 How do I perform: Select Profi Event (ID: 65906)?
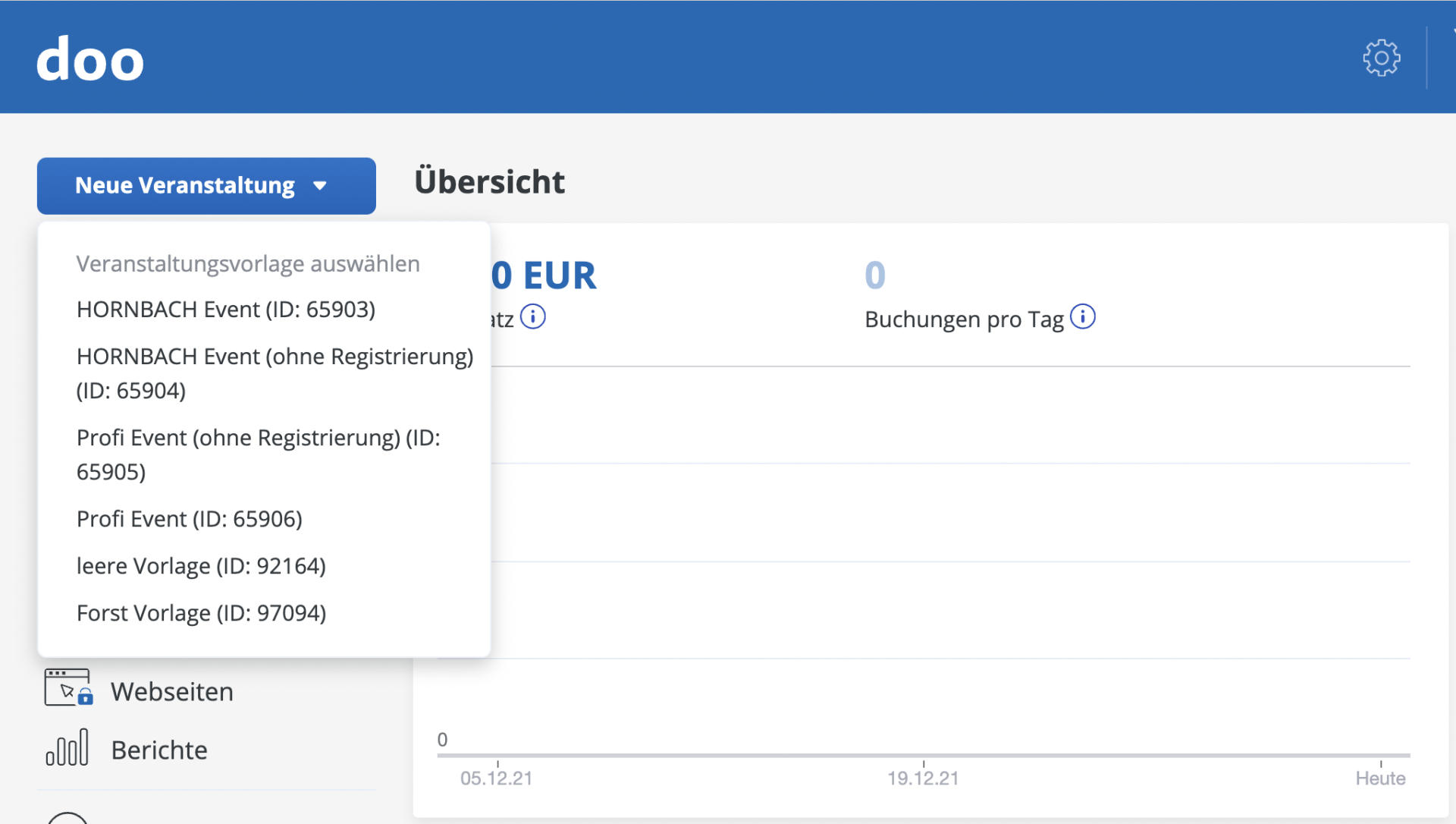(190, 519)
